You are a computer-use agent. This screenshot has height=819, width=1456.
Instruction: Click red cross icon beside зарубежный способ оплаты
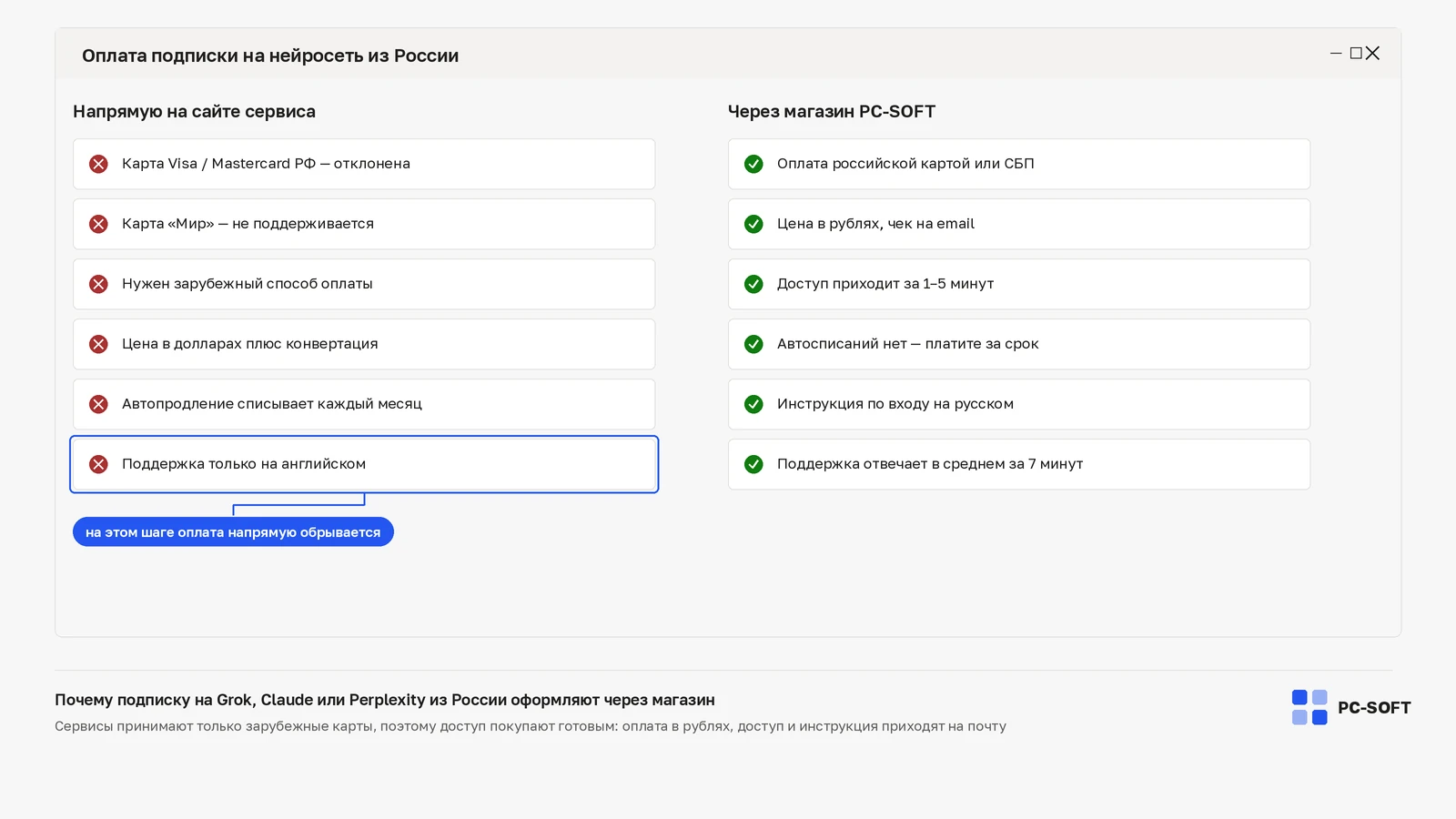pyautogui.click(x=98, y=284)
